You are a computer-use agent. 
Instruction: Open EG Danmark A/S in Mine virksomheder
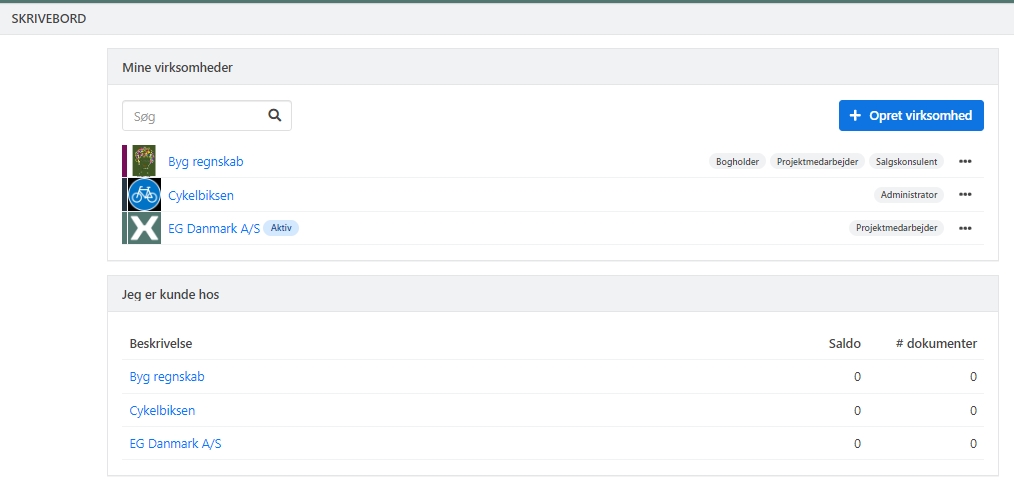tap(213, 228)
